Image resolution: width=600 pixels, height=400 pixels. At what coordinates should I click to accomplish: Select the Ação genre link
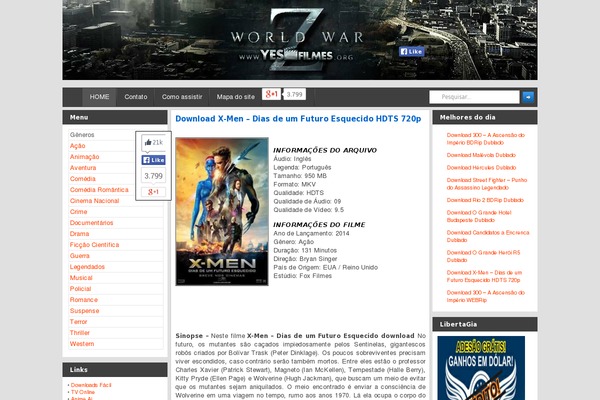click(x=78, y=146)
